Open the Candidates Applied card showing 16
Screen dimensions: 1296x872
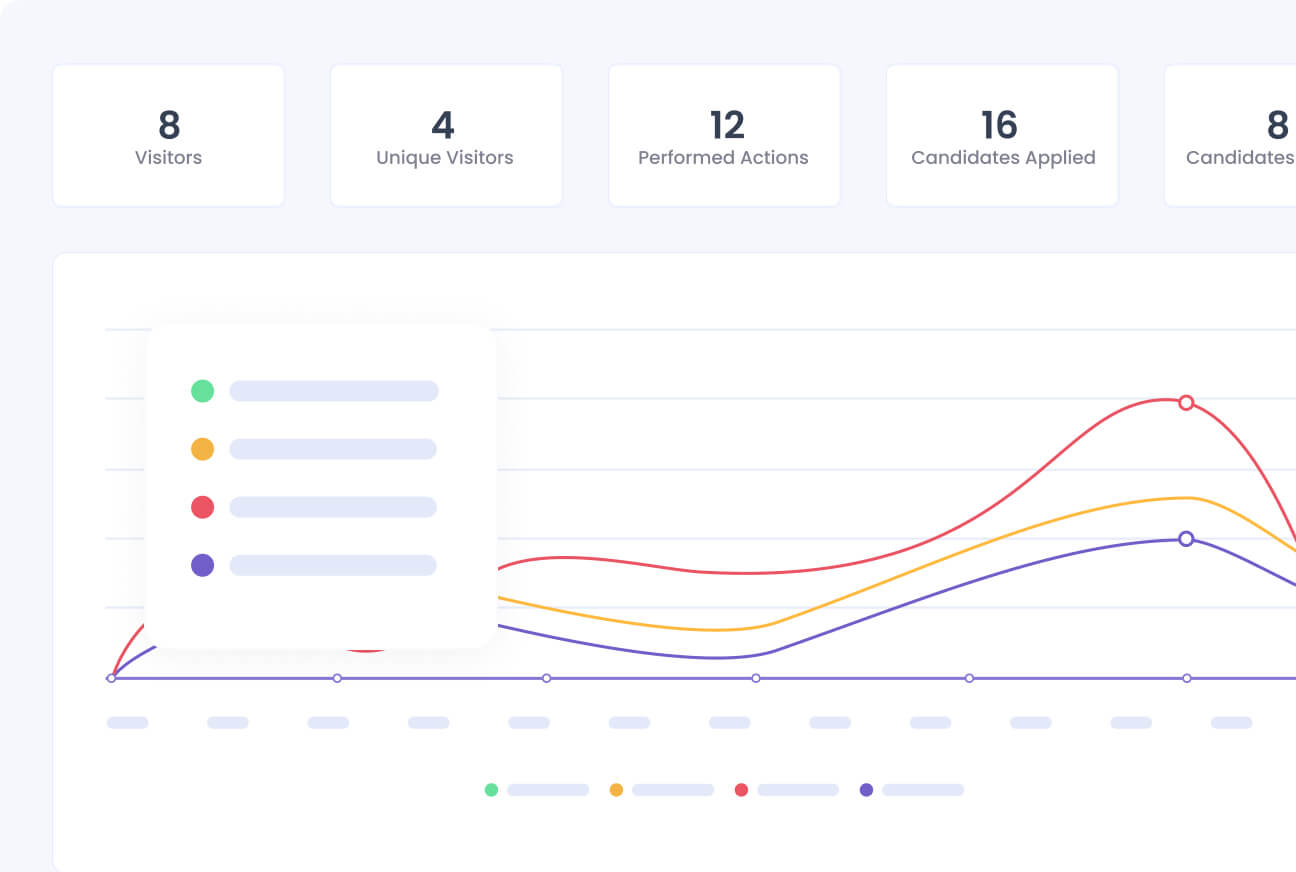click(1002, 136)
